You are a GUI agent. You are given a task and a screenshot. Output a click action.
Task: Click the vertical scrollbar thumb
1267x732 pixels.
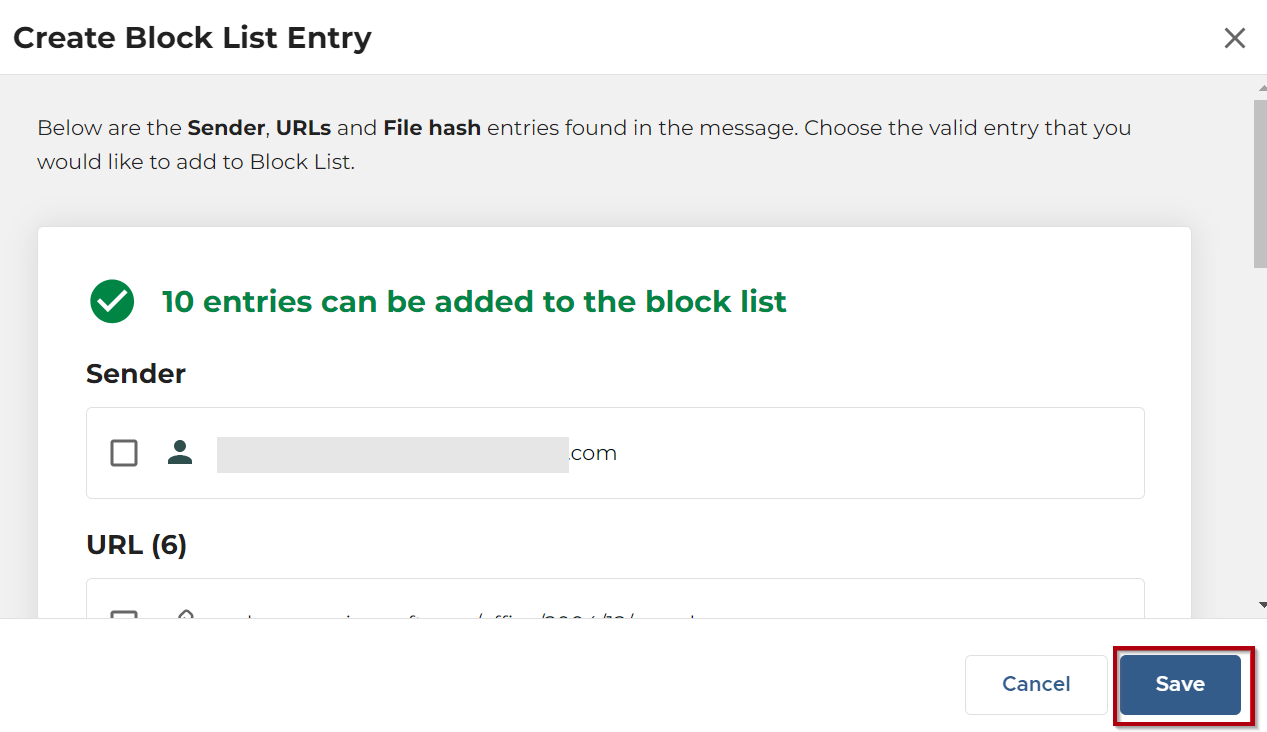point(1260,180)
